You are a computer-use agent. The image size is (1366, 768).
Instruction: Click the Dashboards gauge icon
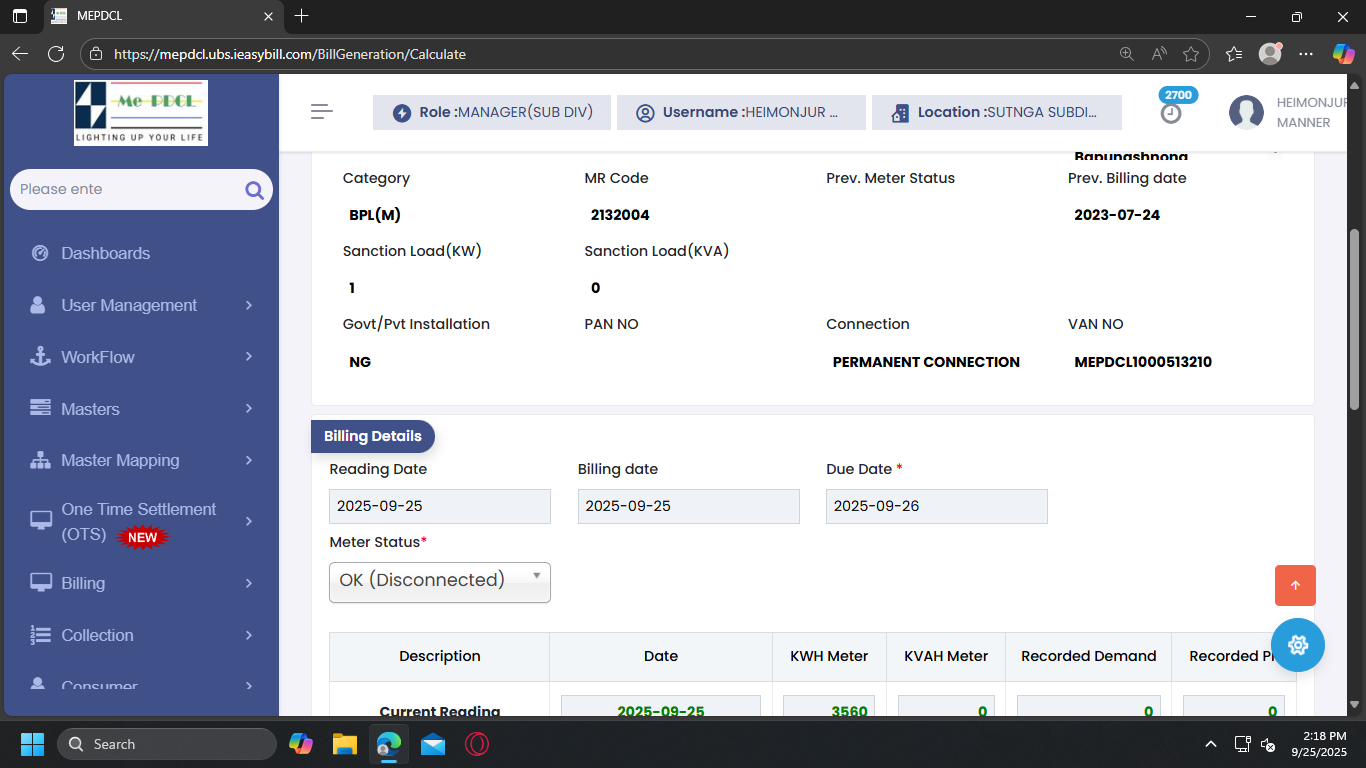(x=40, y=253)
